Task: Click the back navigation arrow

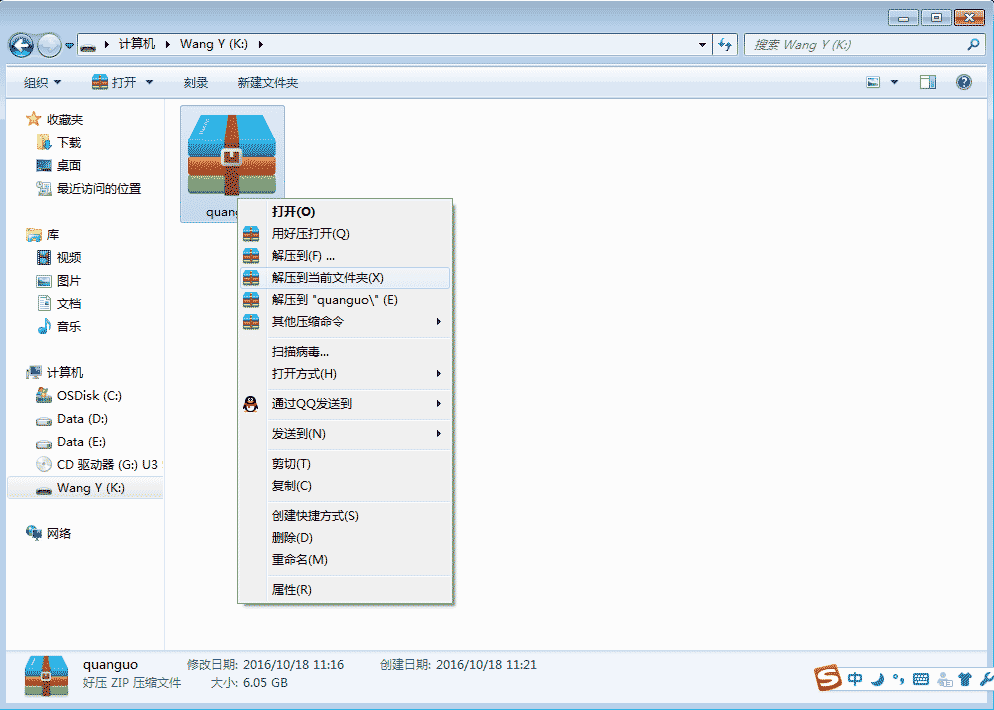Action: click(20, 44)
